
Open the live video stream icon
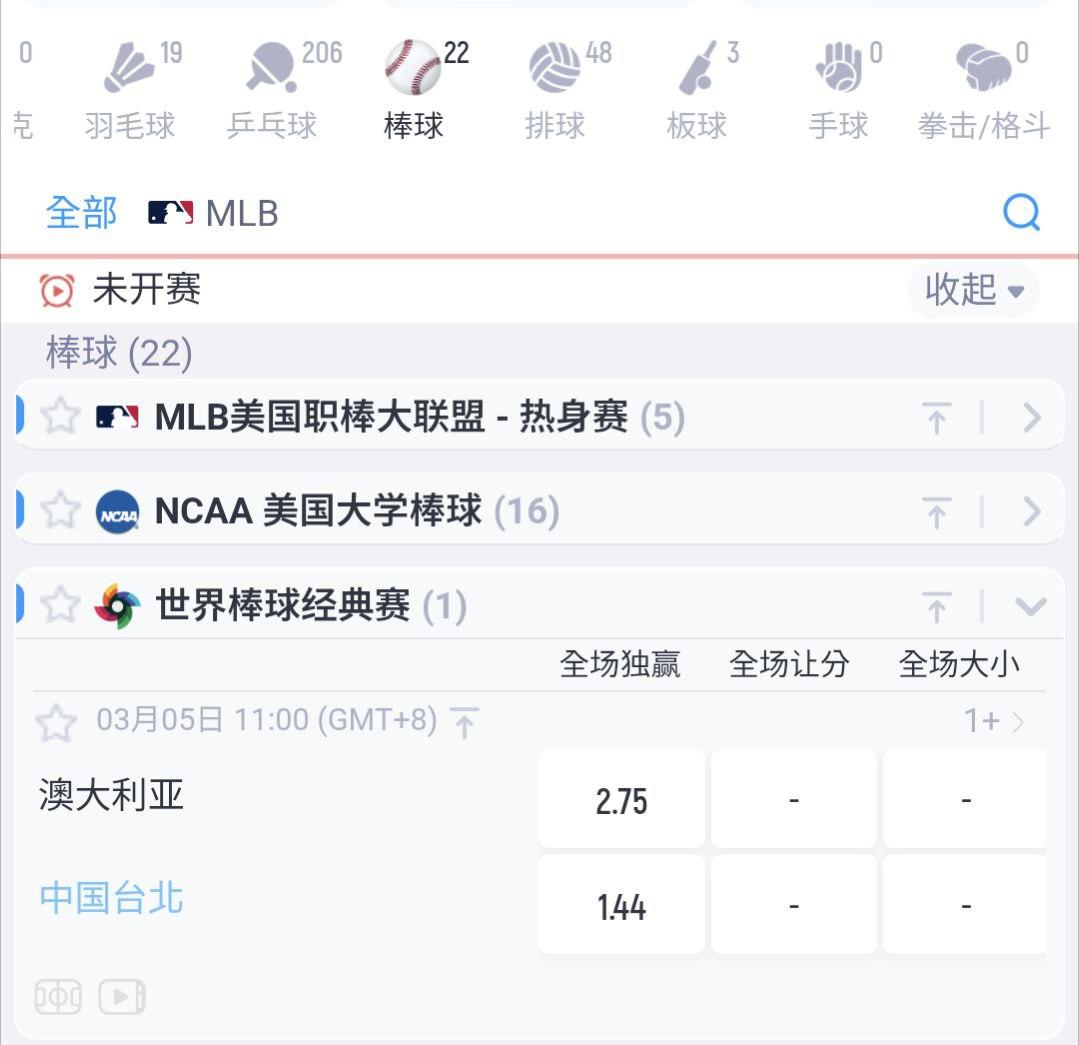pos(122,996)
